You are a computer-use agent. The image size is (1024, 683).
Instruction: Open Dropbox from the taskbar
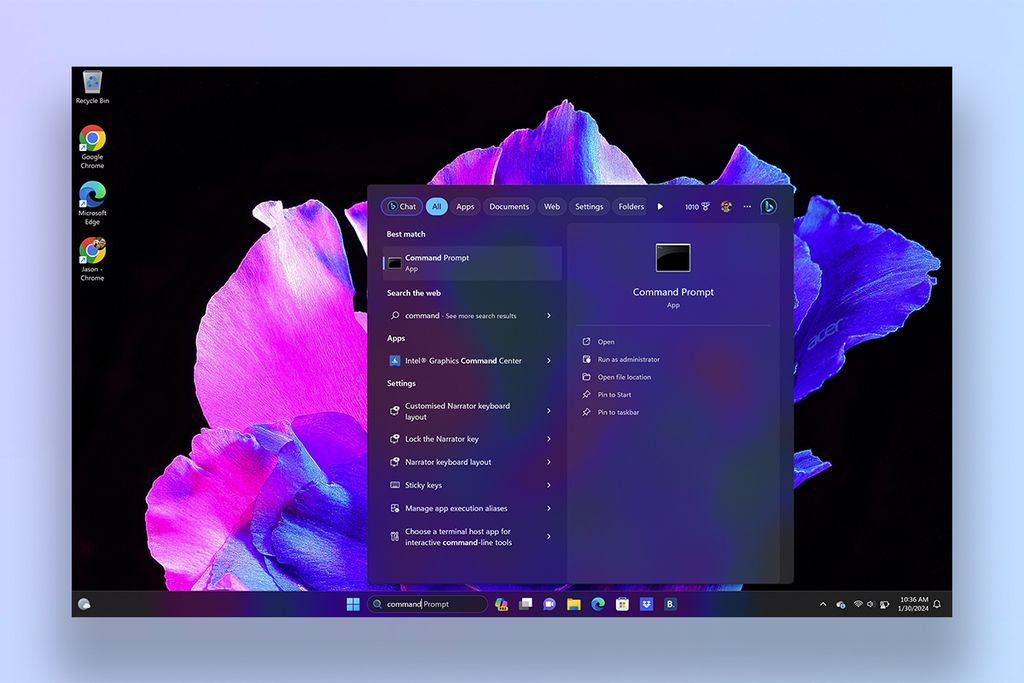647,604
